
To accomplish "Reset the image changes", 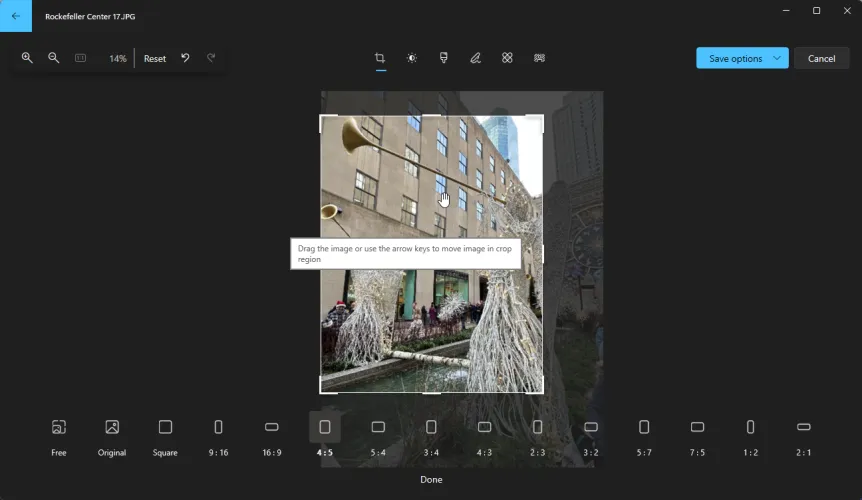I will (155, 58).
